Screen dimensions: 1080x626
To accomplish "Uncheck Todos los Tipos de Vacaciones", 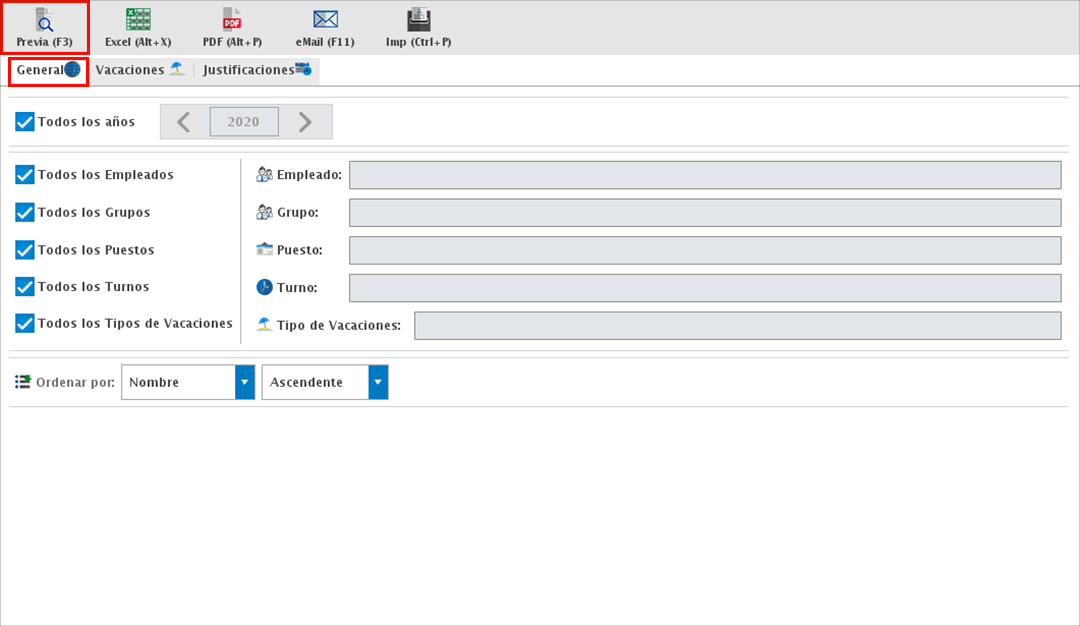I will pos(25,324).
